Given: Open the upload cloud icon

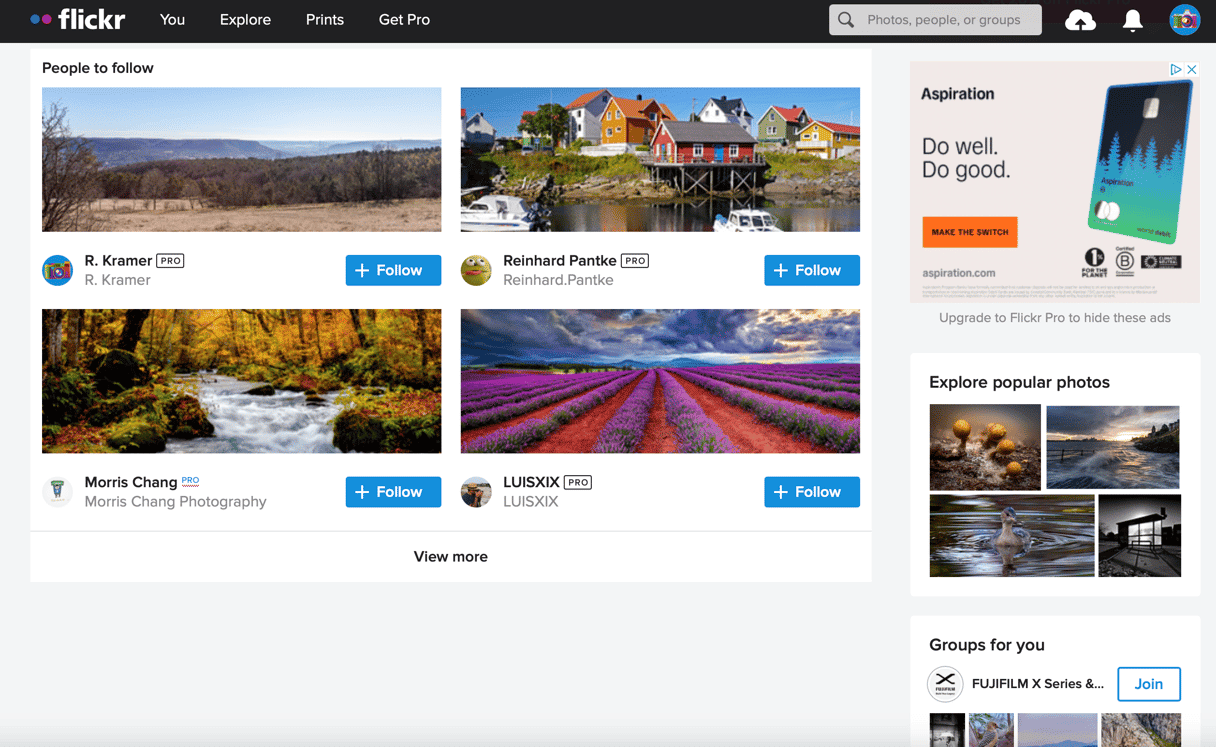Looking at the screenshot, I should [x=1080, y=20].
